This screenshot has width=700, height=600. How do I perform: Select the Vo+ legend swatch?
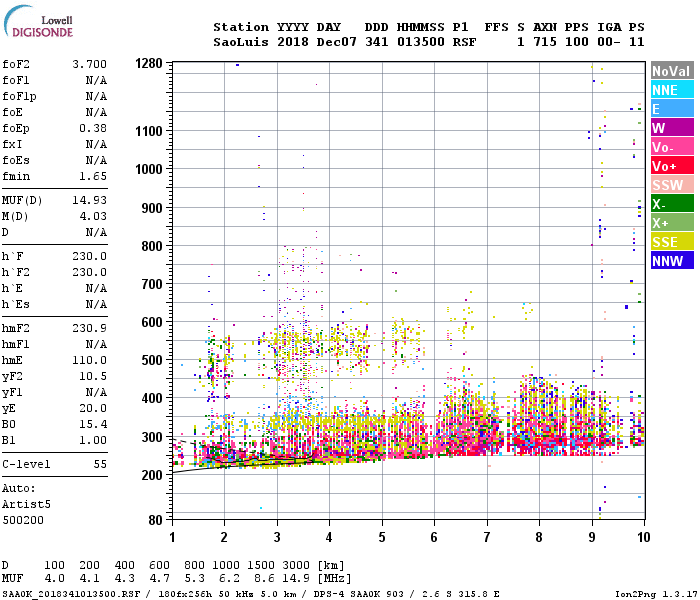point(672,166)
